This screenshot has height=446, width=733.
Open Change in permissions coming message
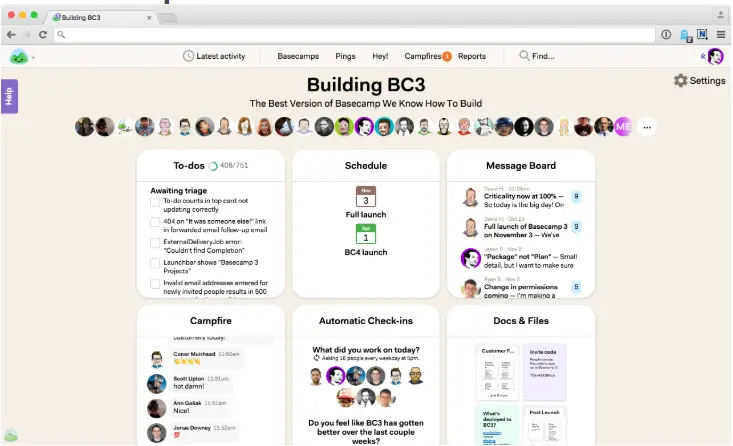tap(521, 291)
